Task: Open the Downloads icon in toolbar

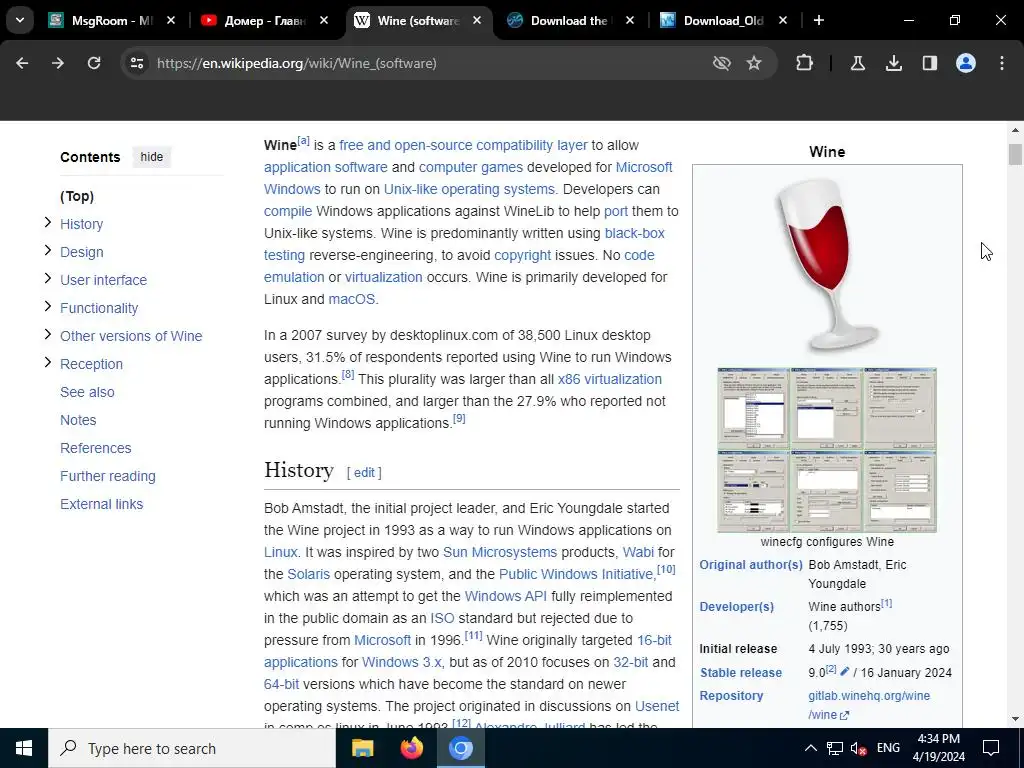Action: [x=894, y=63]
